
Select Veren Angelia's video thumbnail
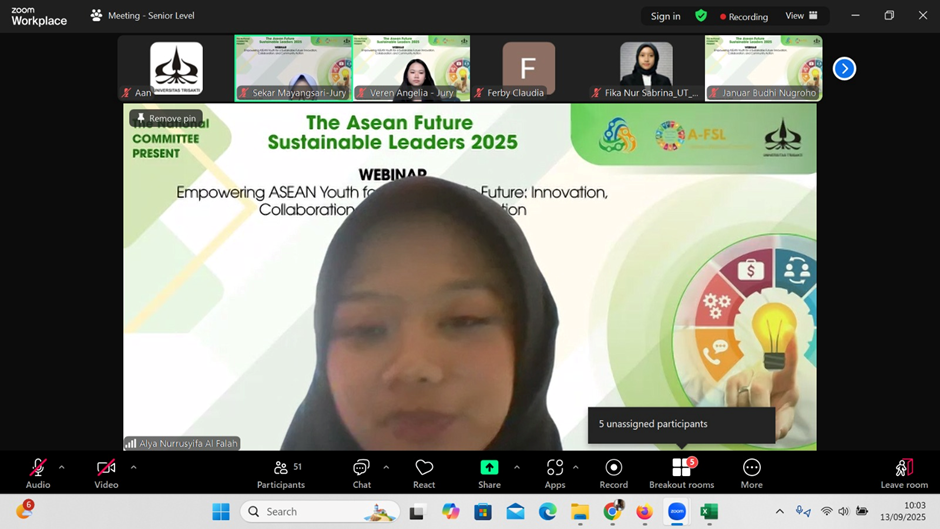tap(411, 68)
